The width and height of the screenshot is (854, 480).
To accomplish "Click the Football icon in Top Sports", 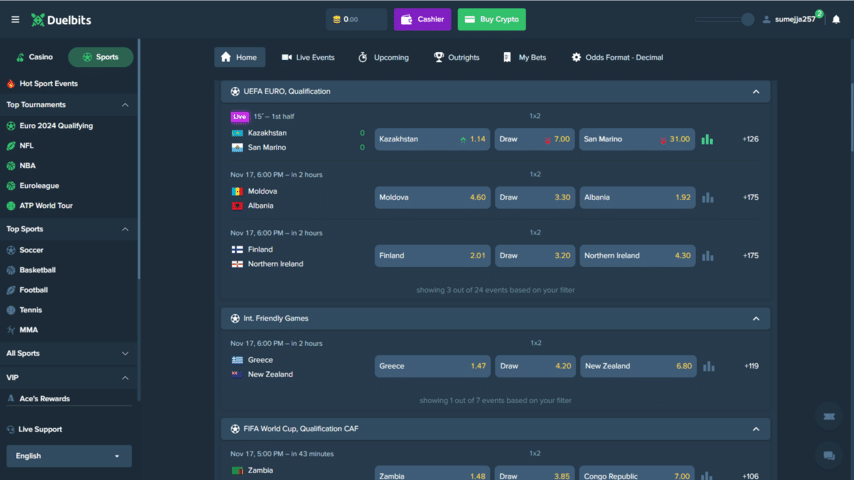I will coord(11,290).
